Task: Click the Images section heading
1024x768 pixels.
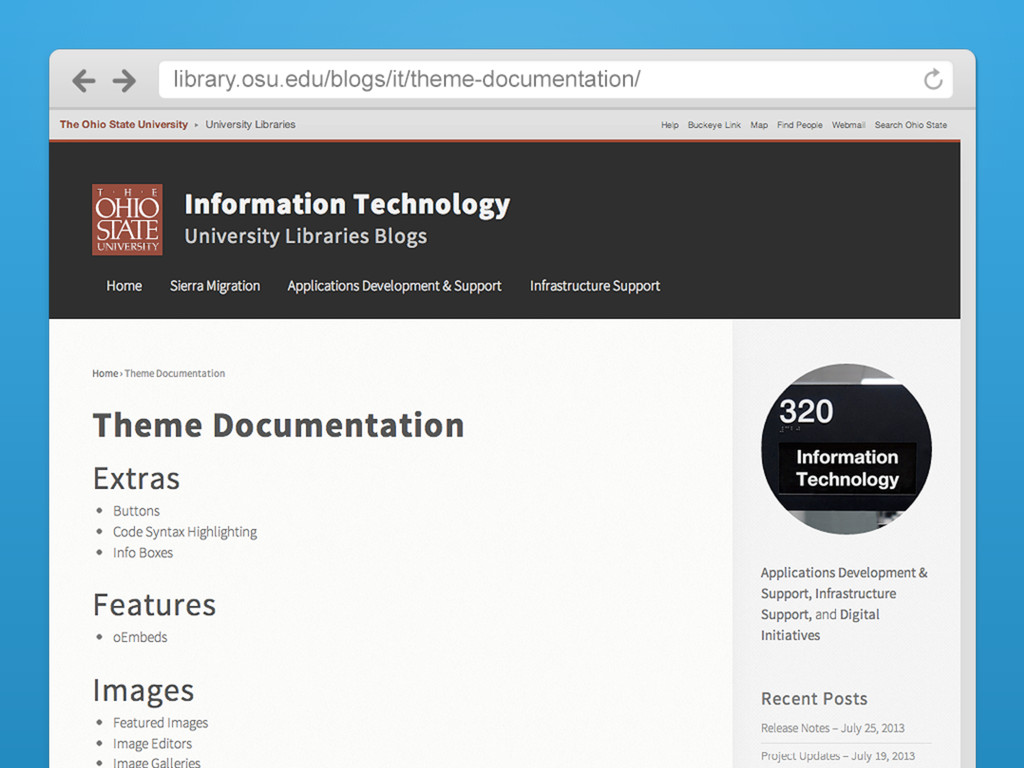Action: (x=143, y=691)
